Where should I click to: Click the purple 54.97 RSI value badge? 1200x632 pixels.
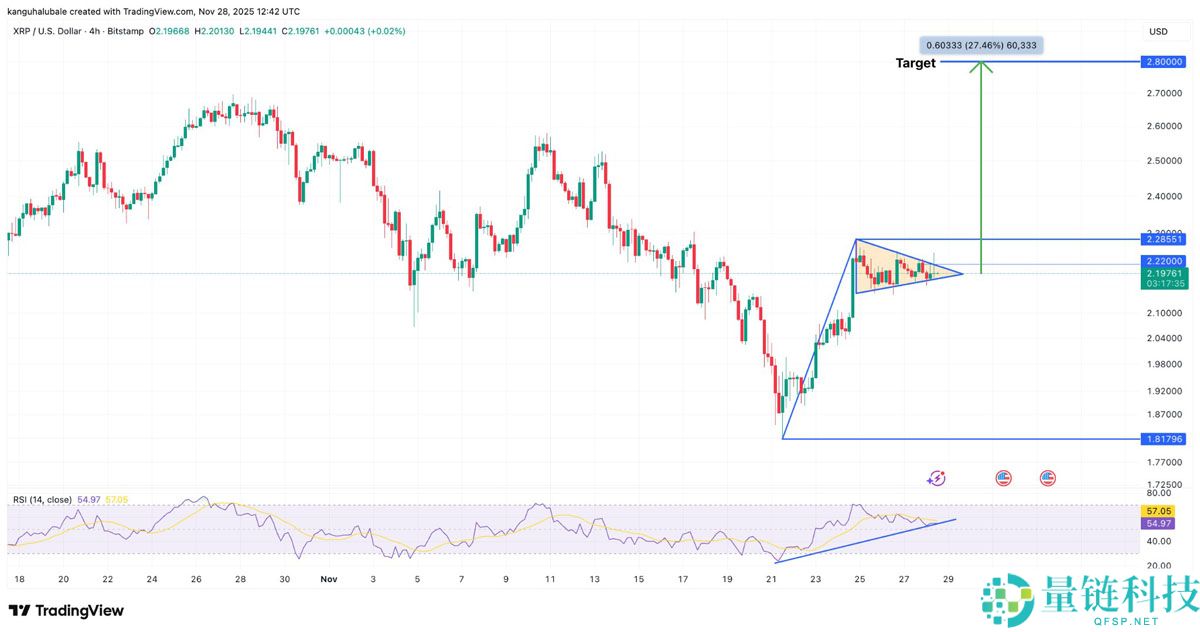tap(1157, 523)
